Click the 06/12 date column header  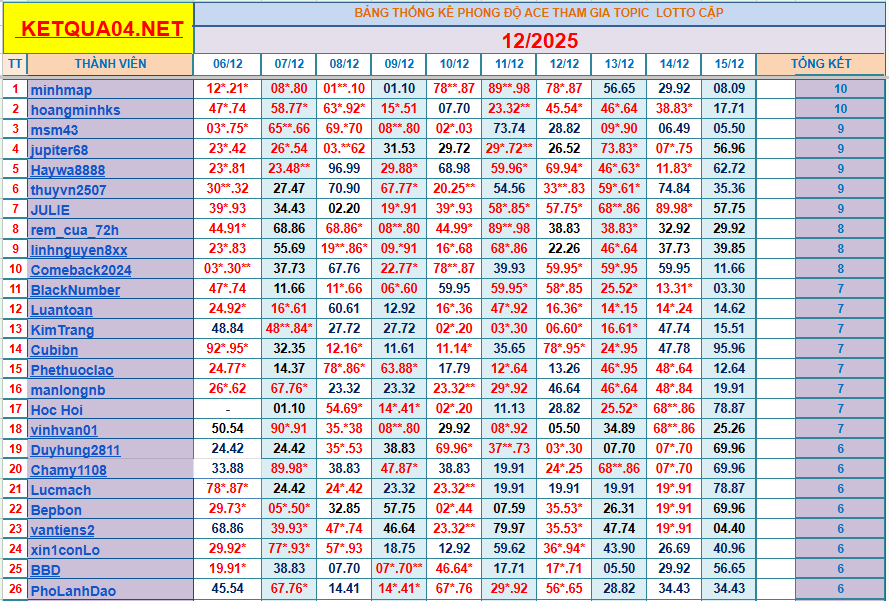click(227, 64)
